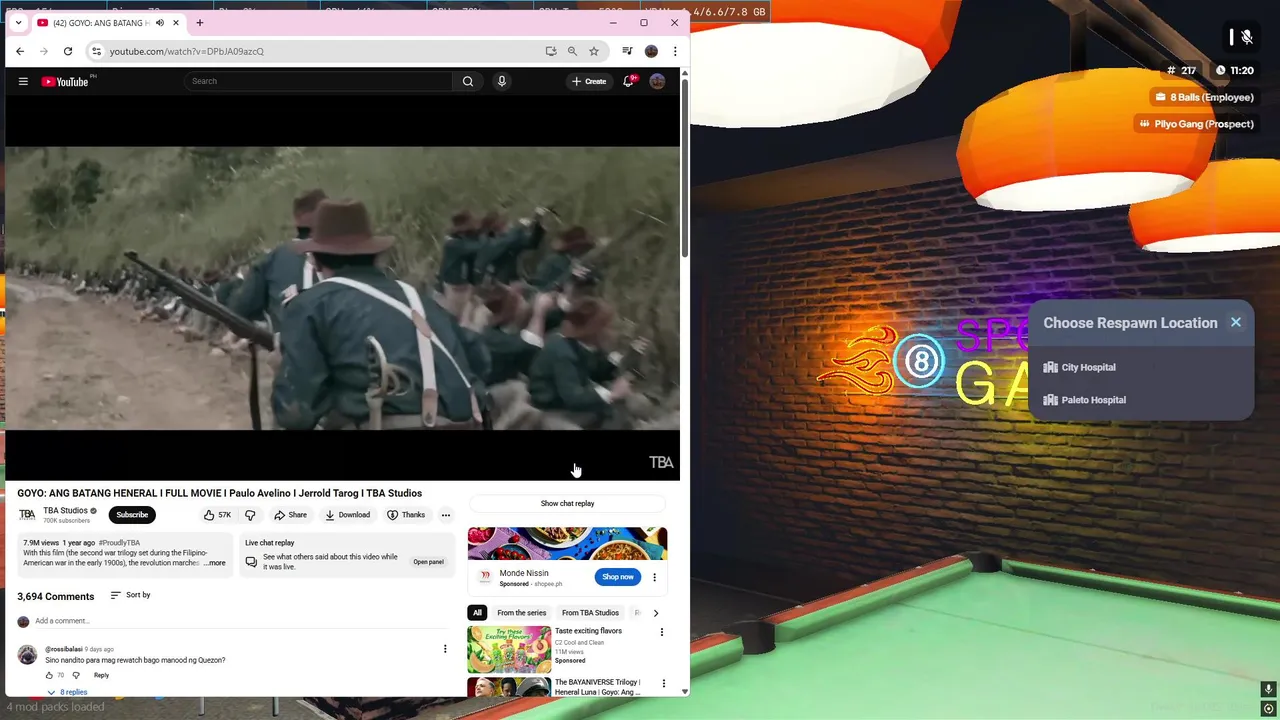The image size is (1280, 720).
Task: Go to the YouTube home logo
Action: (66, 81)
